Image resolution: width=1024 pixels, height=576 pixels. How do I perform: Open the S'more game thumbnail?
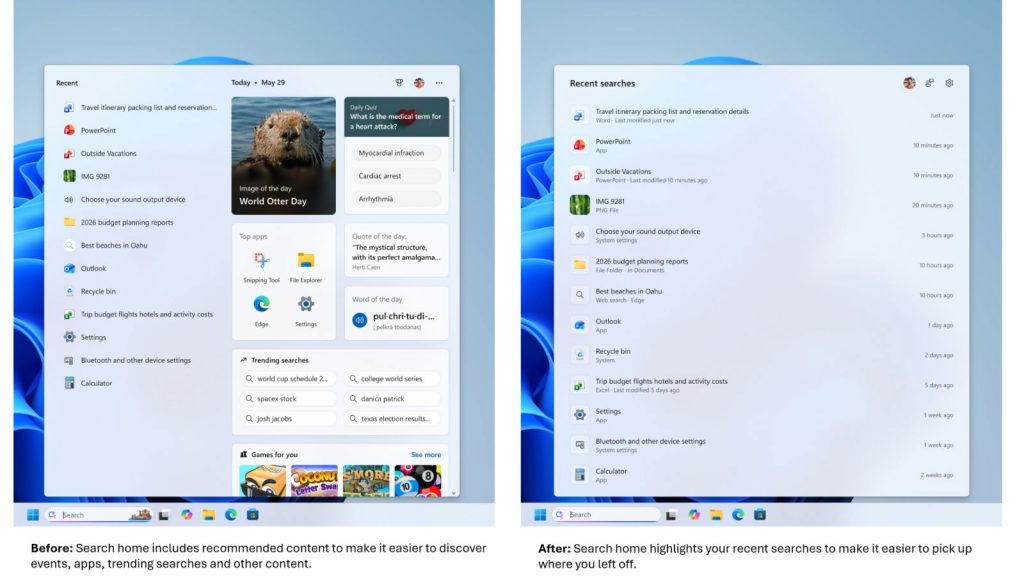pyautogui.click(x=366, y=481)
